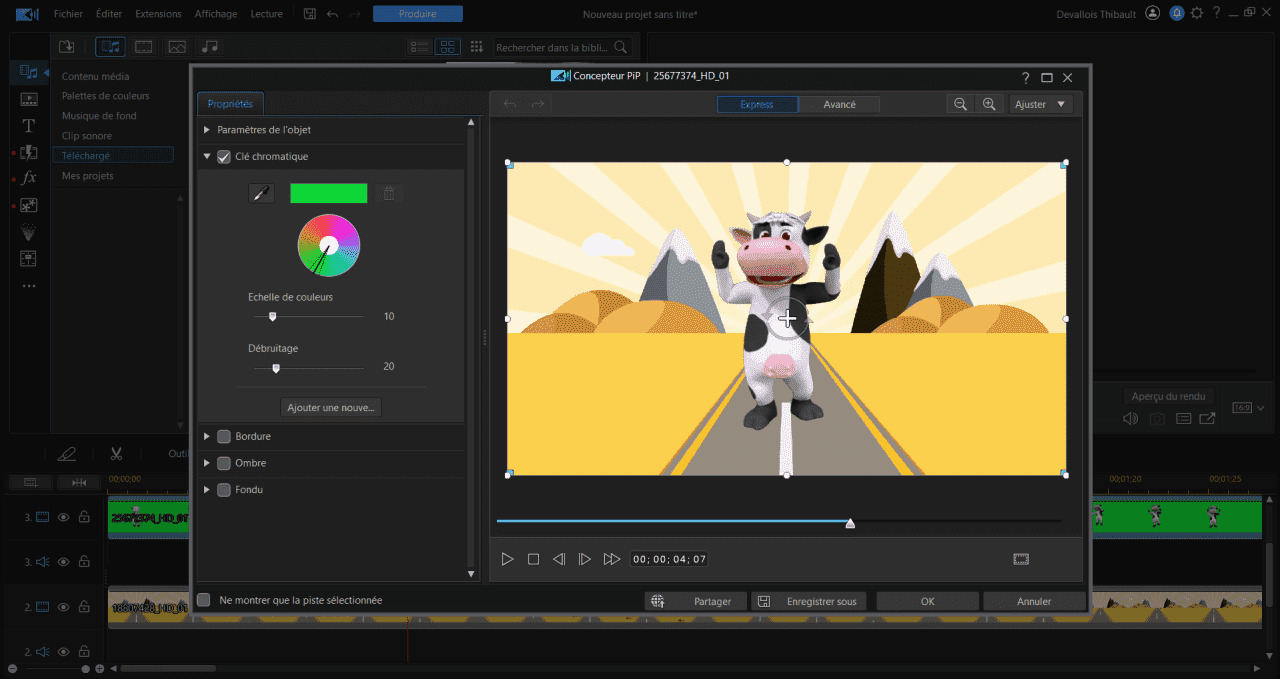Click Ajouter une nouve... button
The image size is (1280, 679).
tap(331, 408)
